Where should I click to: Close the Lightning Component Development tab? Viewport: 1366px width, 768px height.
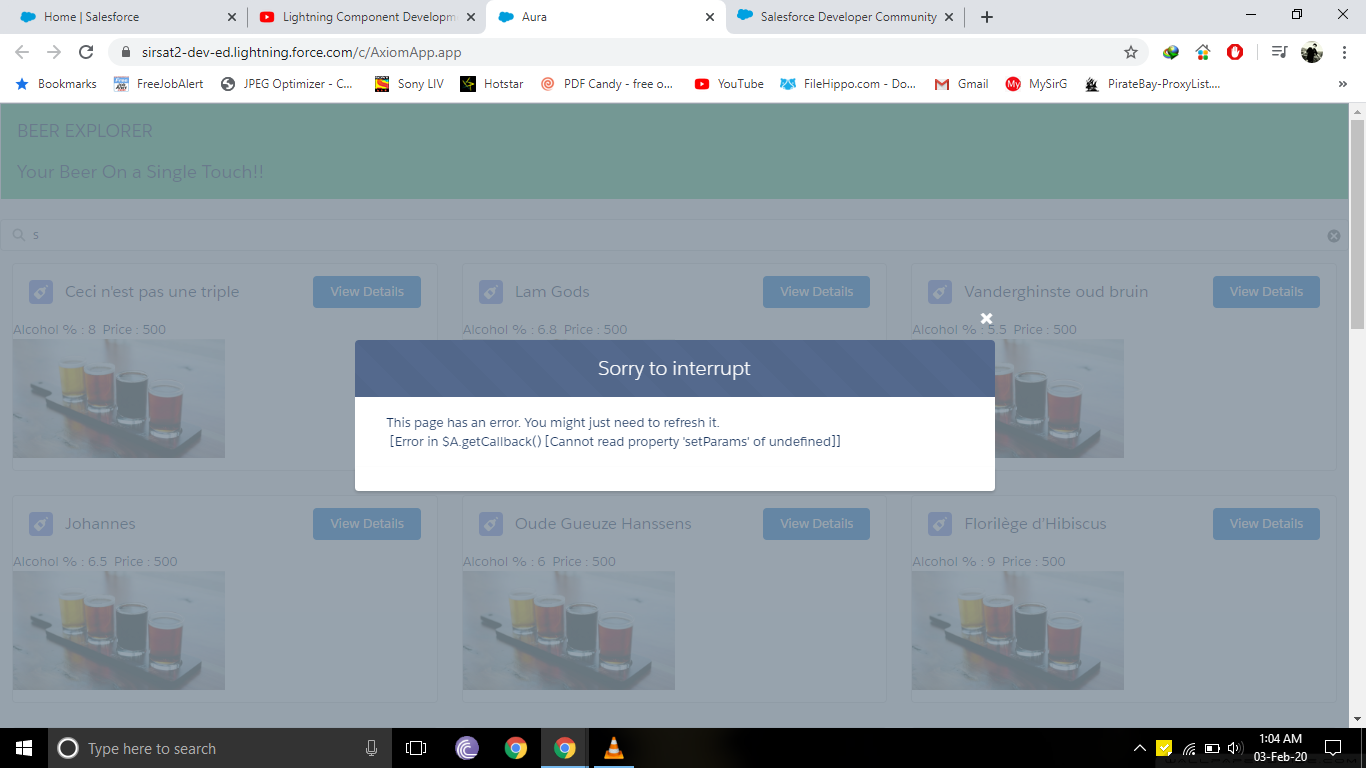tap(471, 17)
